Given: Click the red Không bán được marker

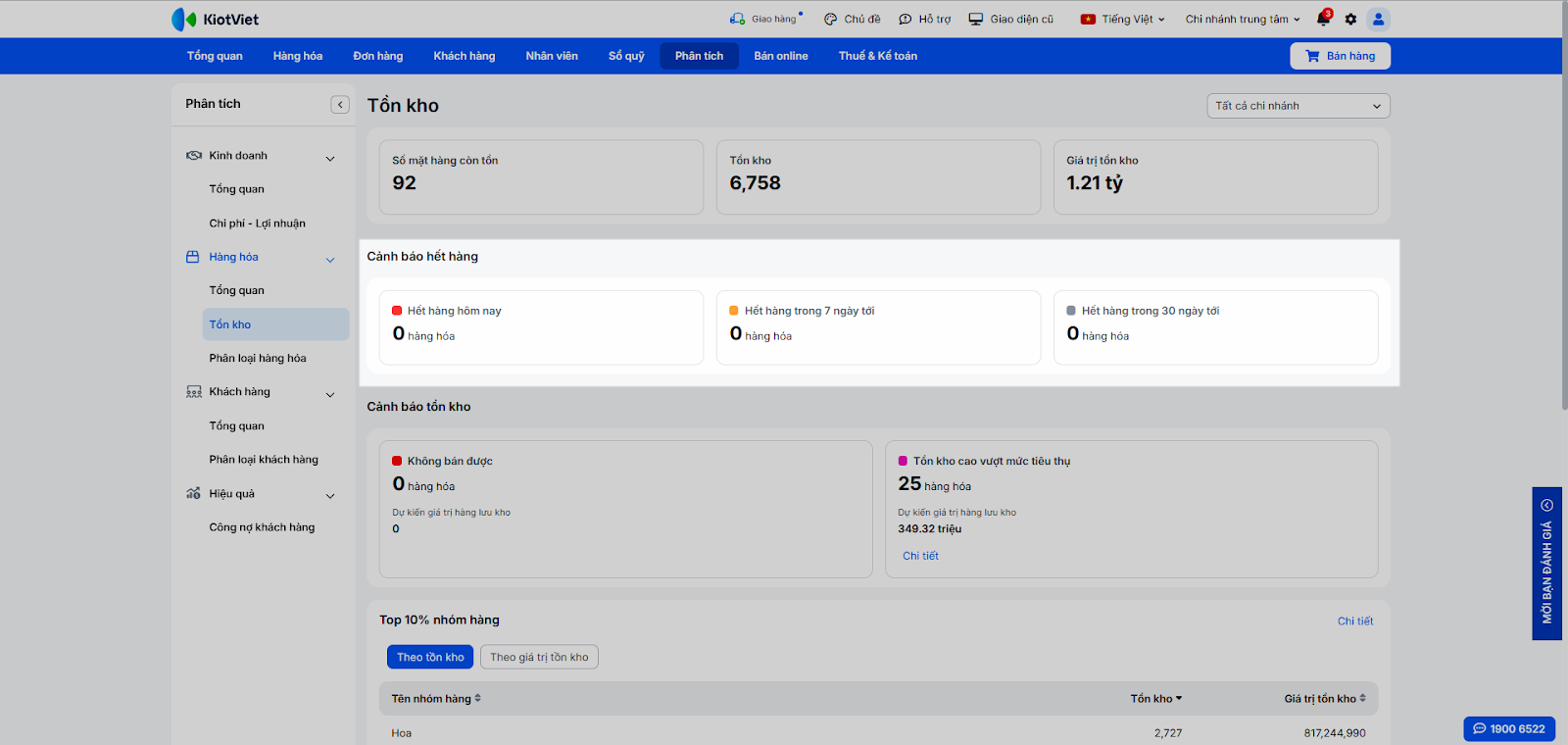Looking at the screenshot, I should (397, 461).
